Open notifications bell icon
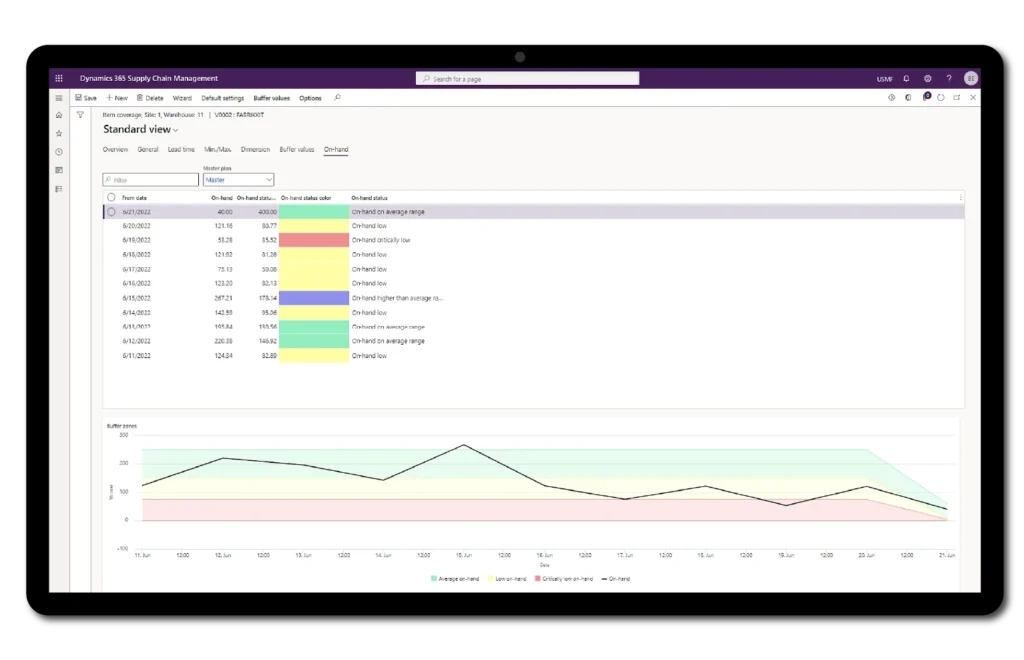 coord(906,78)
